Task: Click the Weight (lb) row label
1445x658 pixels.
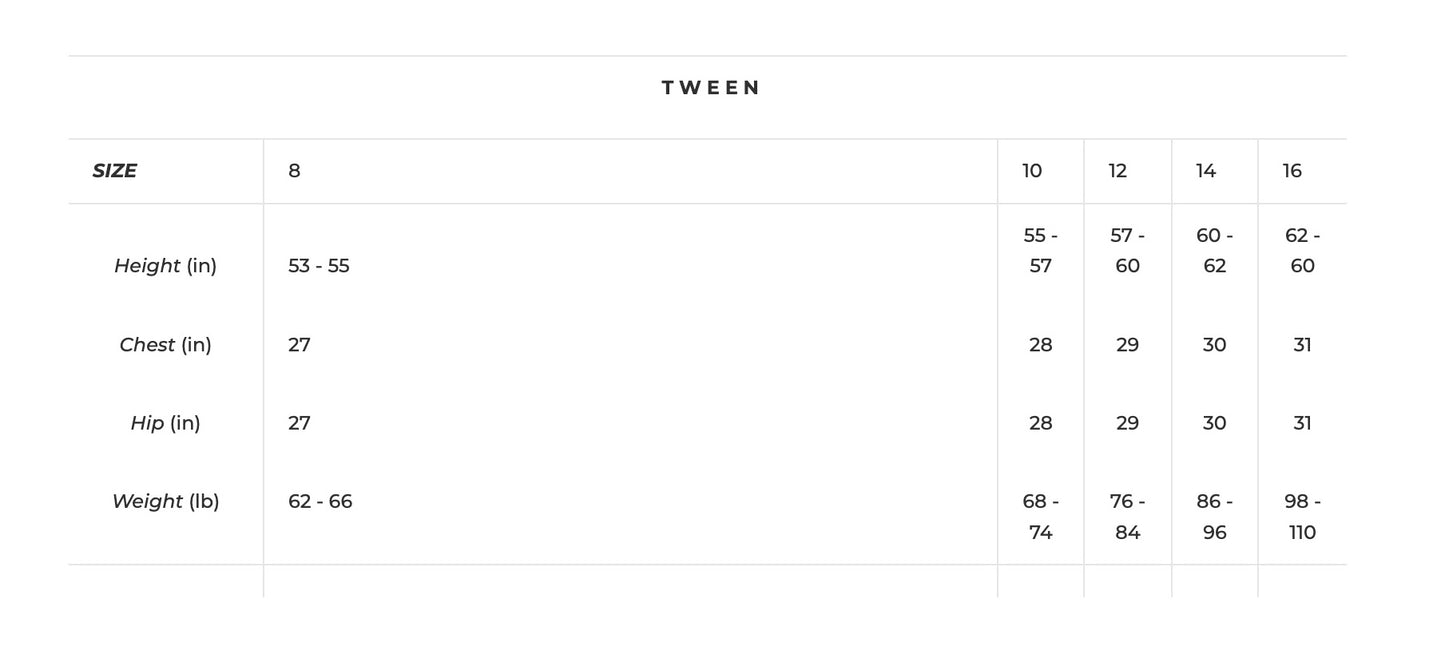Action: coord(165,501)
